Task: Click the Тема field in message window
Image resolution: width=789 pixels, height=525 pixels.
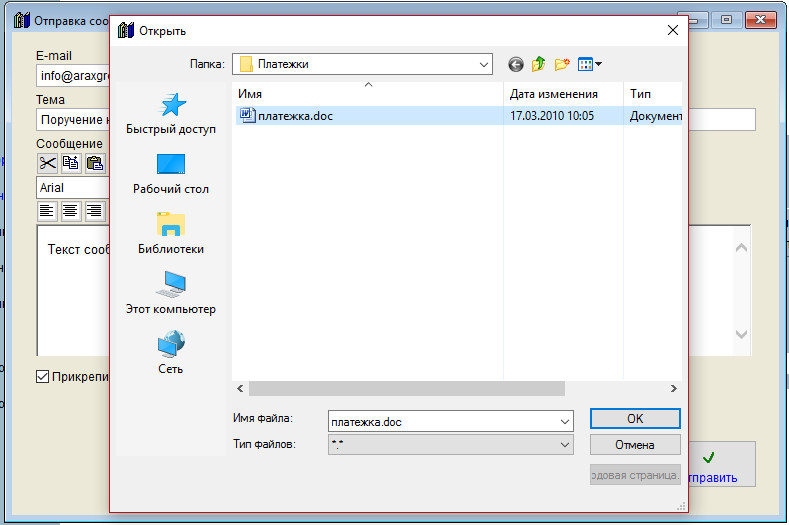Action: [x=73, y=120]
